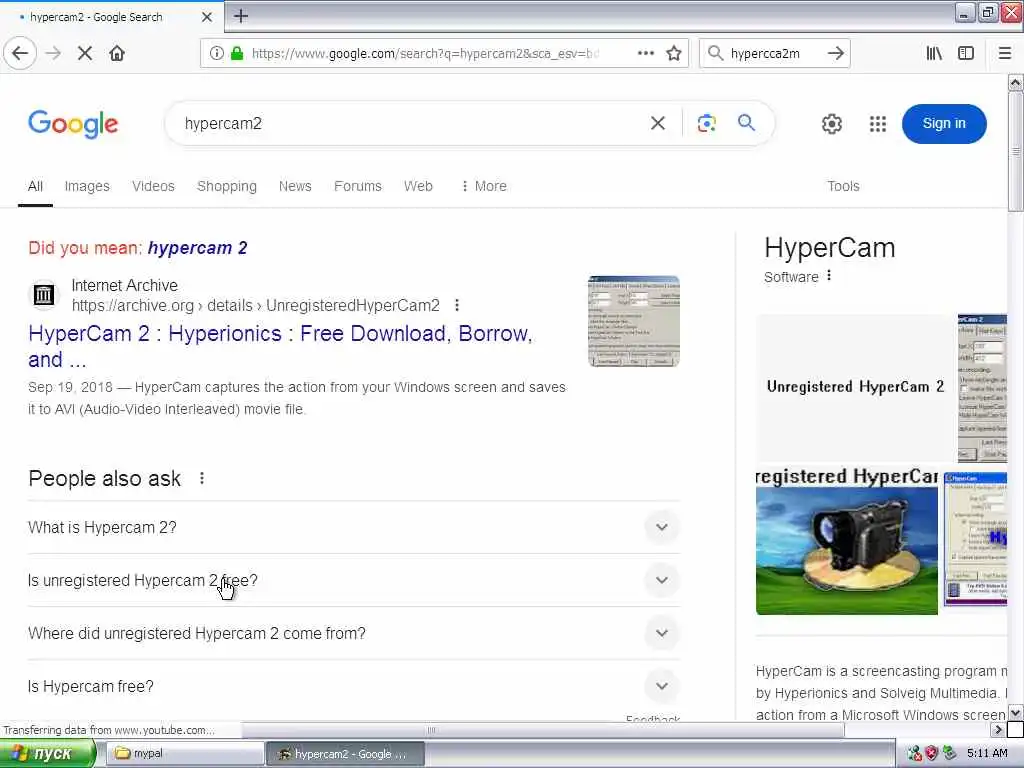Click the vertical scrollbar down arrow
1024x768 pixels.
[x=1015, y=712]
